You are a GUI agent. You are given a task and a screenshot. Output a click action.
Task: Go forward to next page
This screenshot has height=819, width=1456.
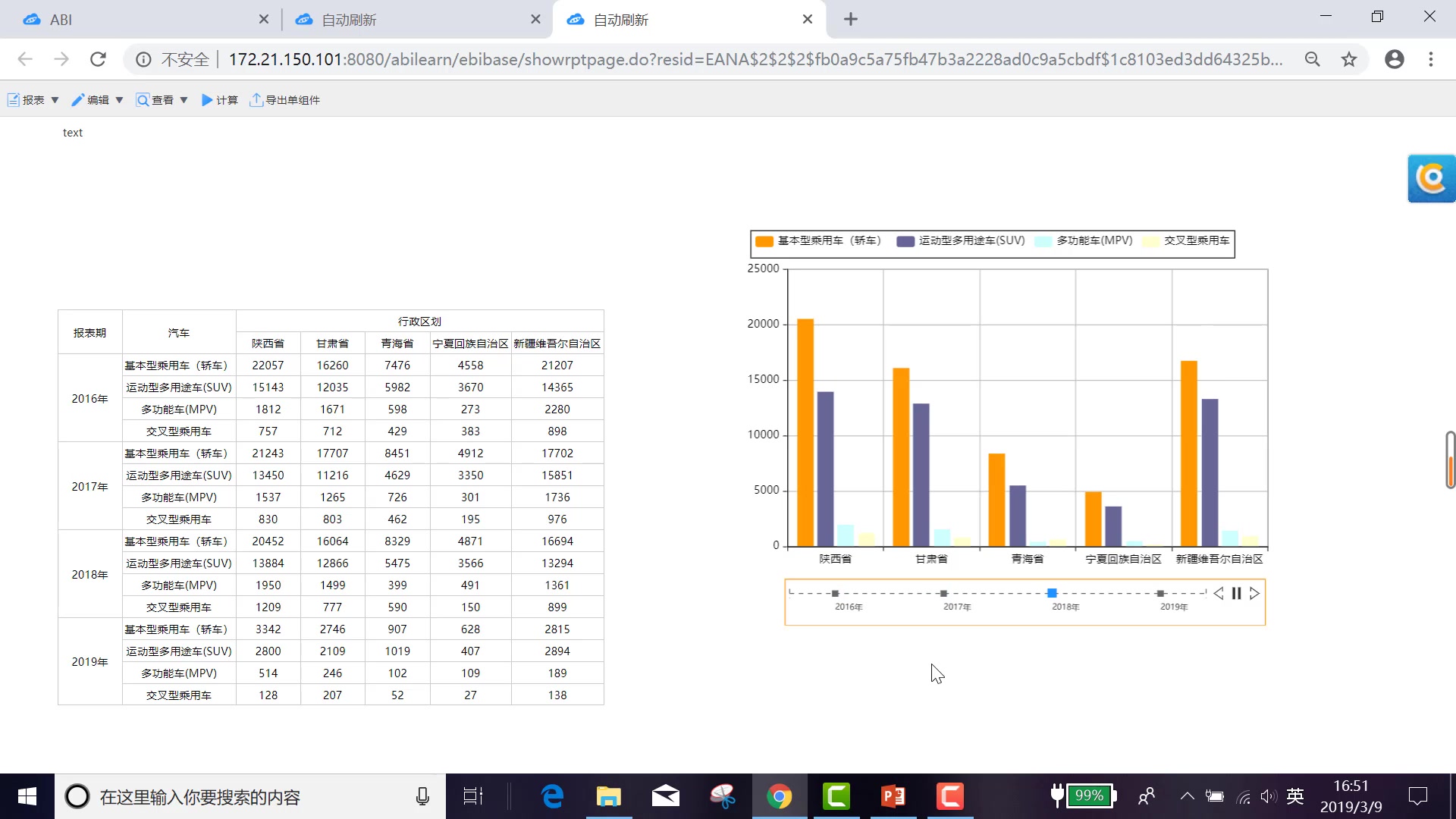[61, 59]
